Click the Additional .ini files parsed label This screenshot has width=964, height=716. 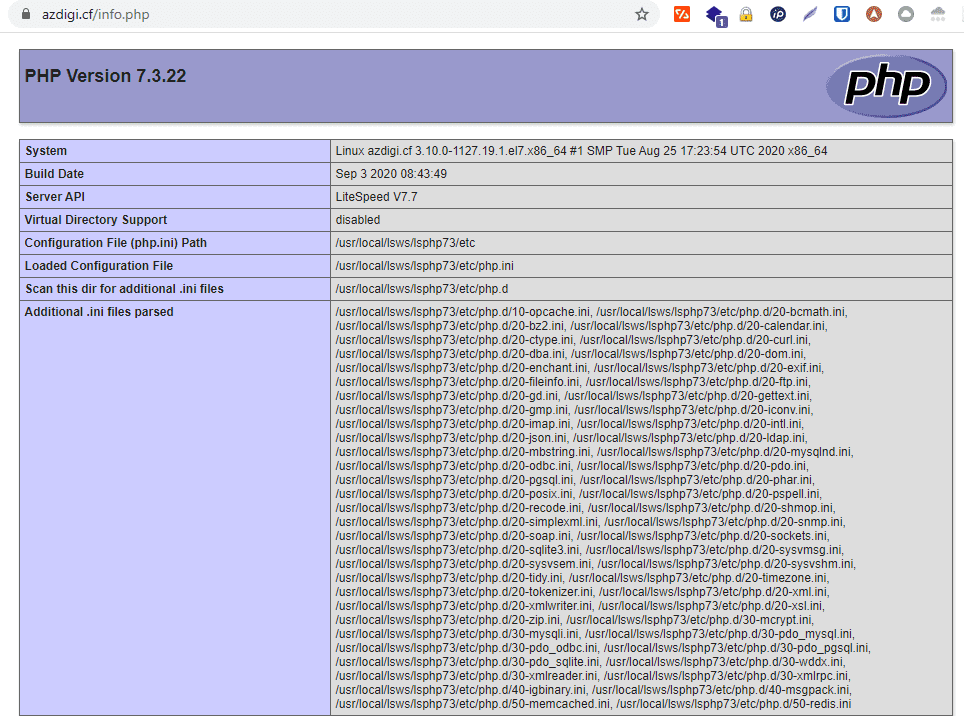pyautogui.click(x=99, y=312)
